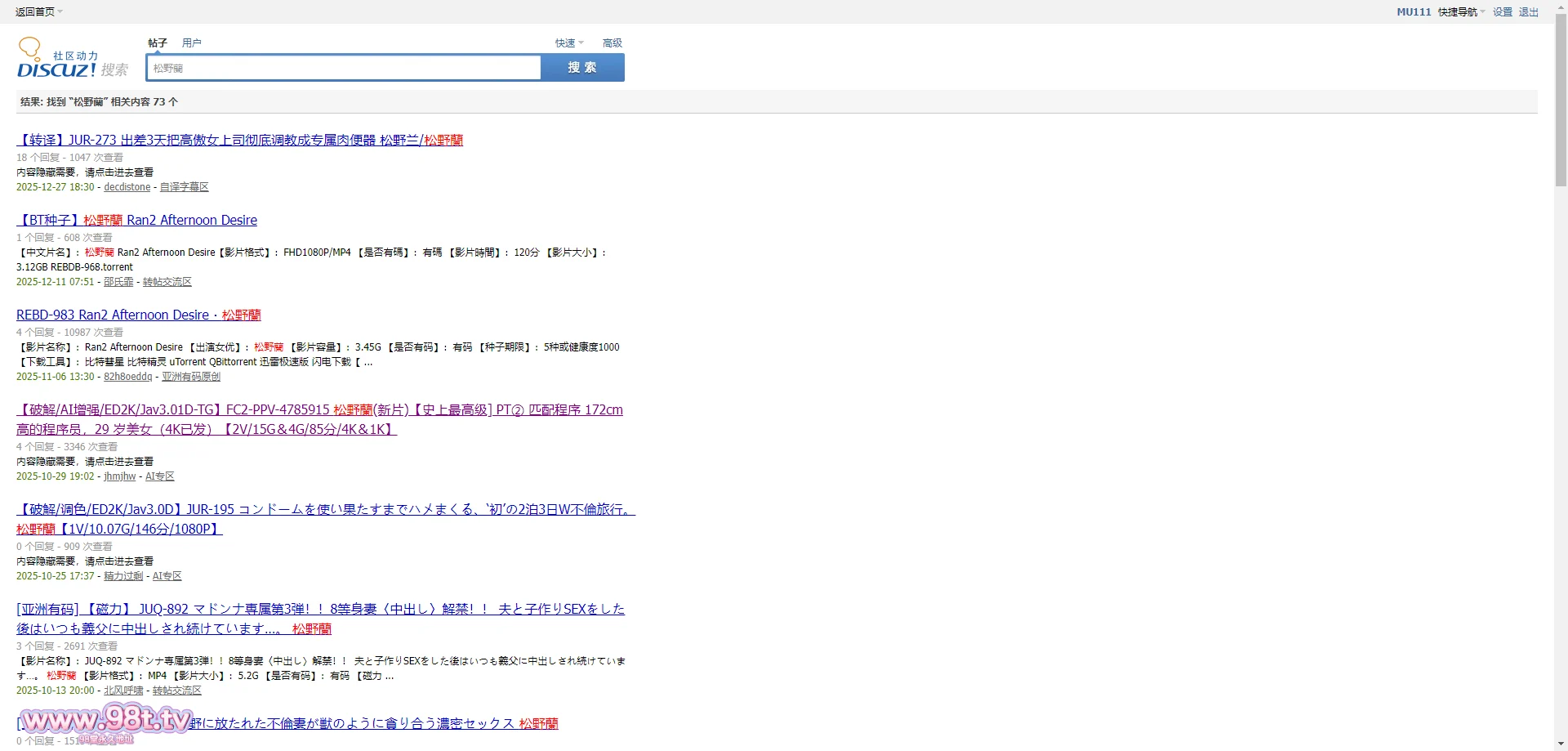Image resolution: width=1568 pixels, height=751 pixels.
Task: Click 退出 to log out
Action: (x=1528, y=11)
